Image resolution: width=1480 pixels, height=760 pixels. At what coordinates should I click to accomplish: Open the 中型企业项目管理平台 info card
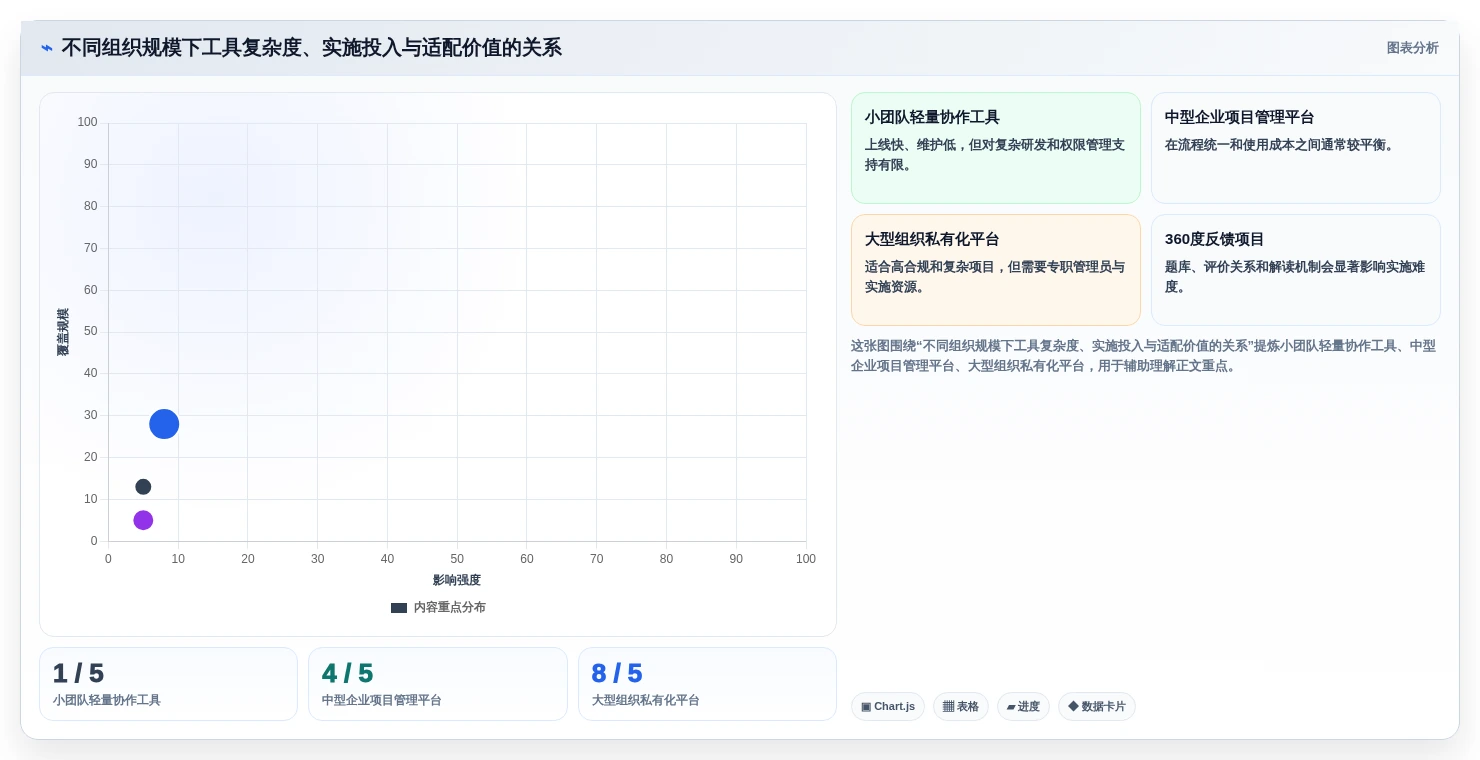(x=1296, y=148)
